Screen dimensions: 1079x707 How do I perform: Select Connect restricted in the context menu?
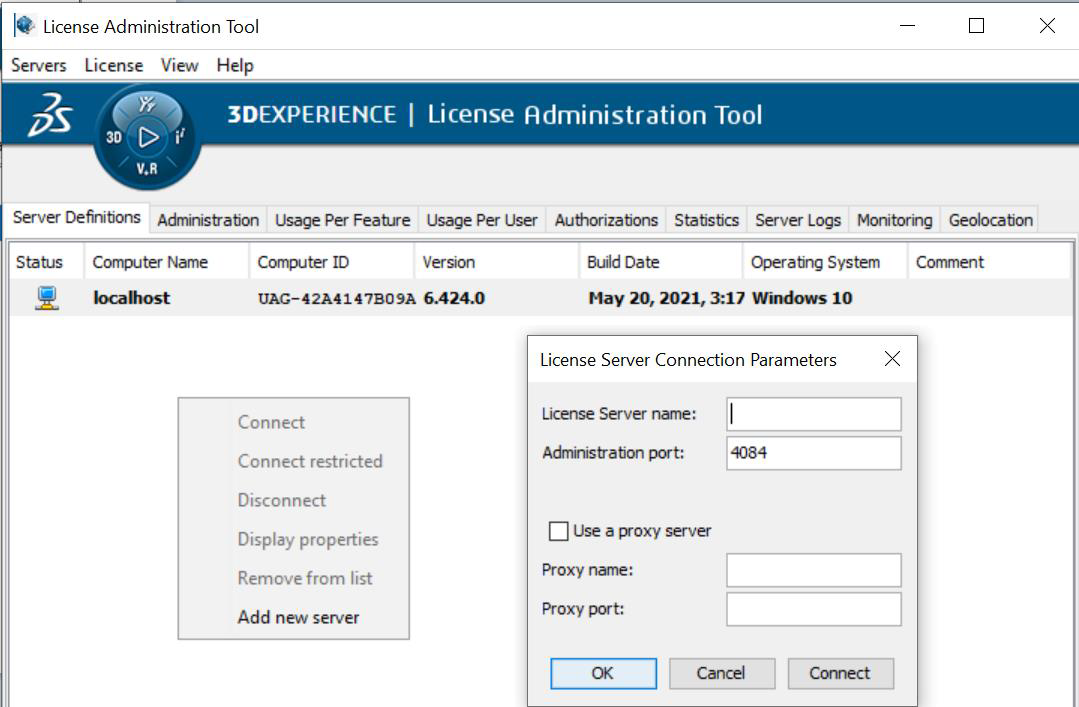310,461
